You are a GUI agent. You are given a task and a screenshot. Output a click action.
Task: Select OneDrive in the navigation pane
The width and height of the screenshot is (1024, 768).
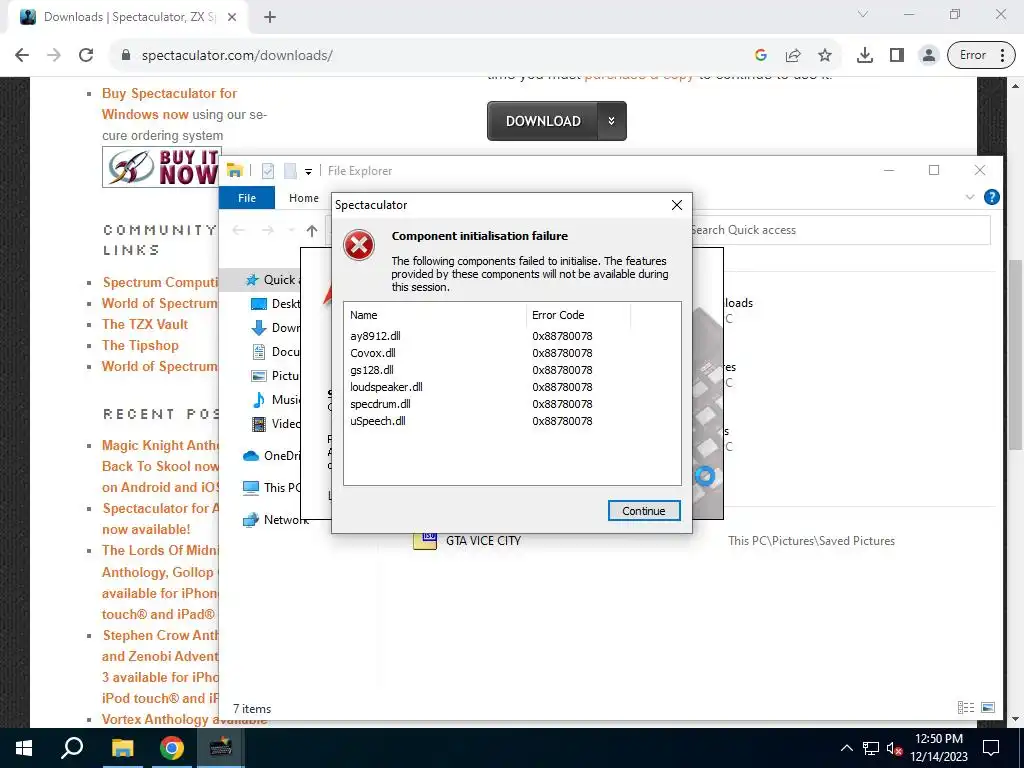271,456
